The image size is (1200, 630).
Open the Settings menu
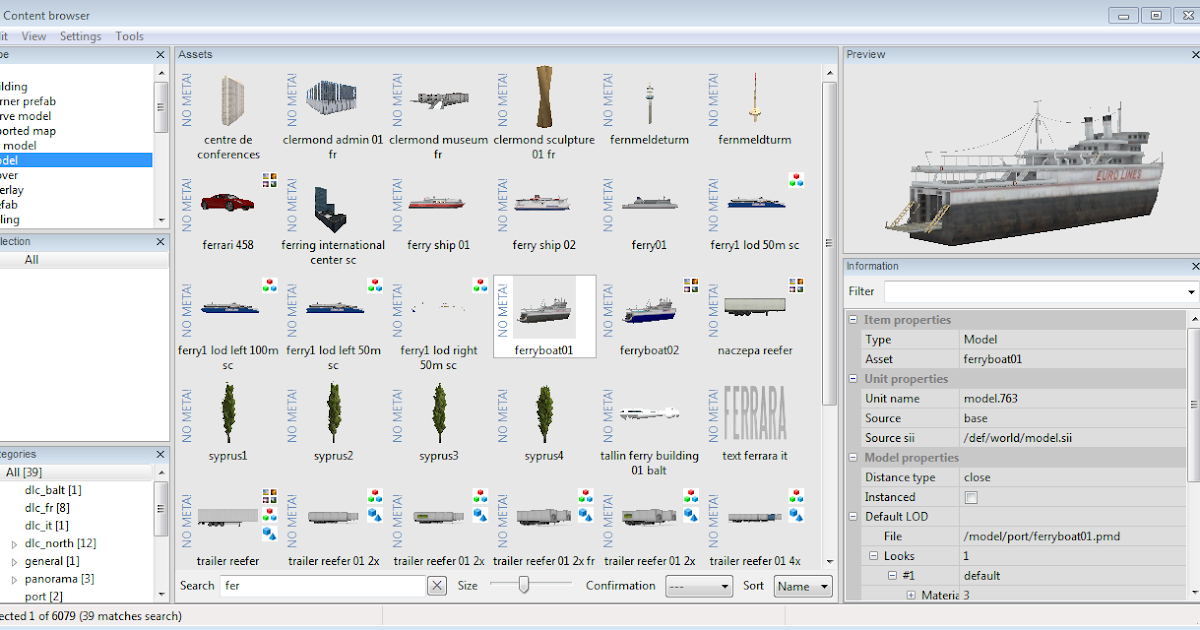[x=80, y=36]
